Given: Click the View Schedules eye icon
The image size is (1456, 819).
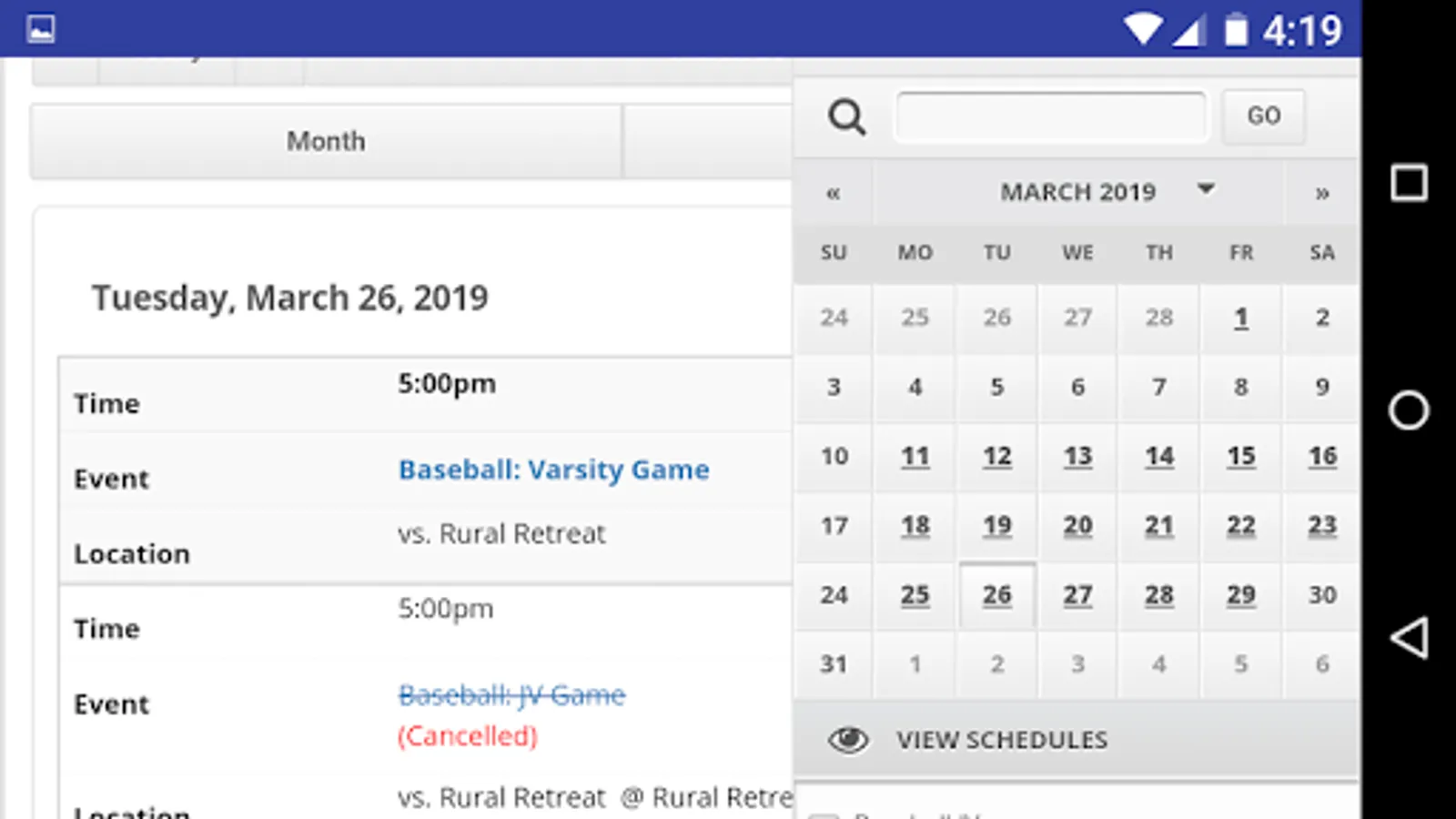Looking at the screenshot, I should coord(848,740).
